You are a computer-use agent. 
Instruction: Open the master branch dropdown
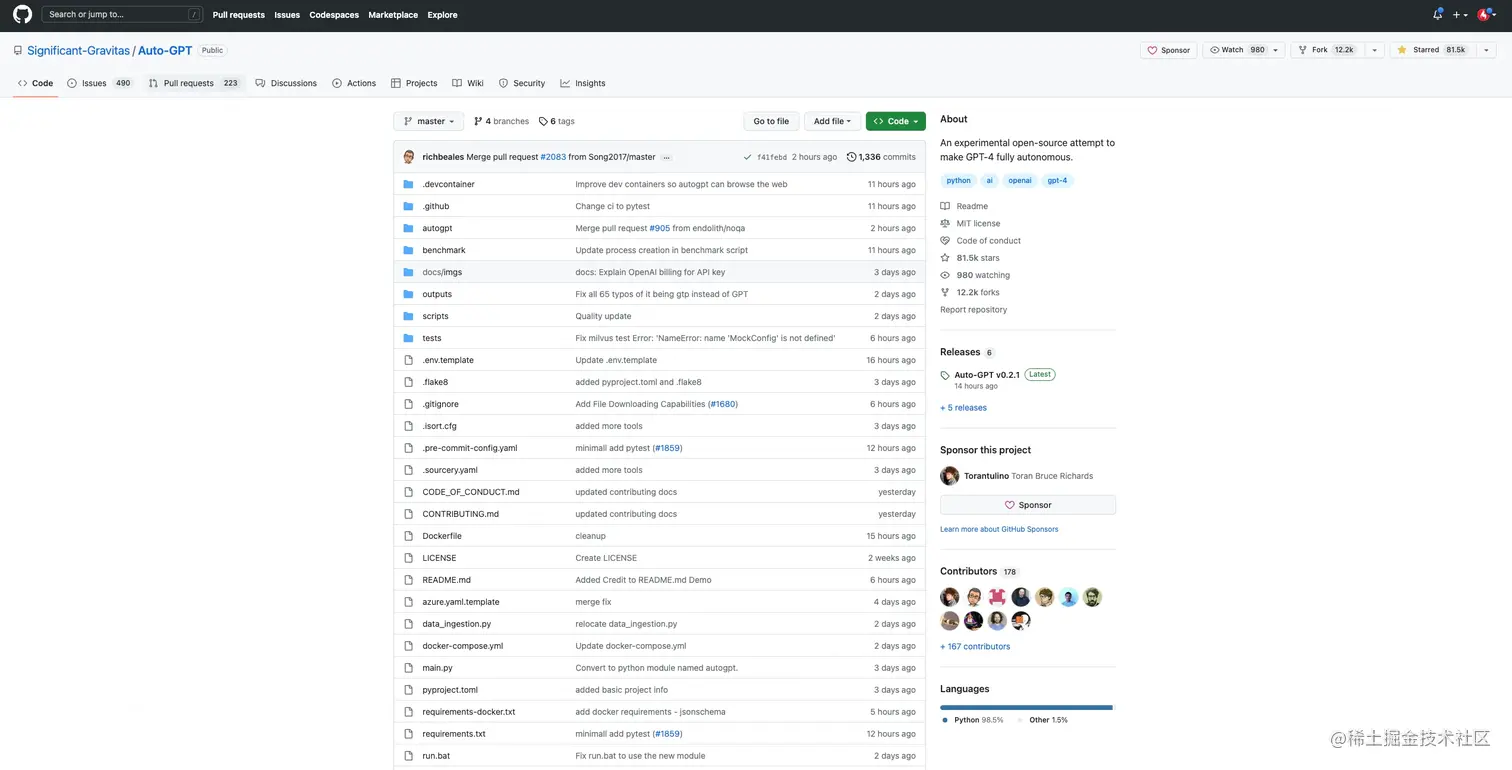429,121
